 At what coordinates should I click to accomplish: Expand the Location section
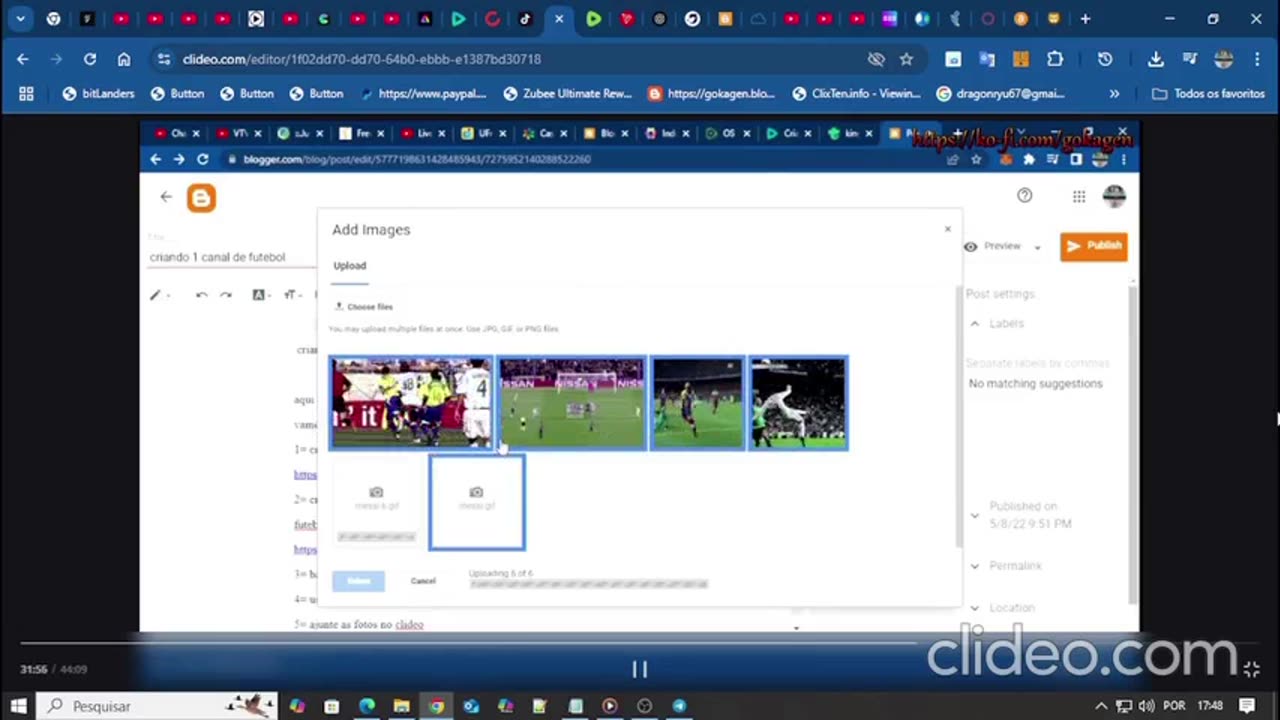(975, 608)
